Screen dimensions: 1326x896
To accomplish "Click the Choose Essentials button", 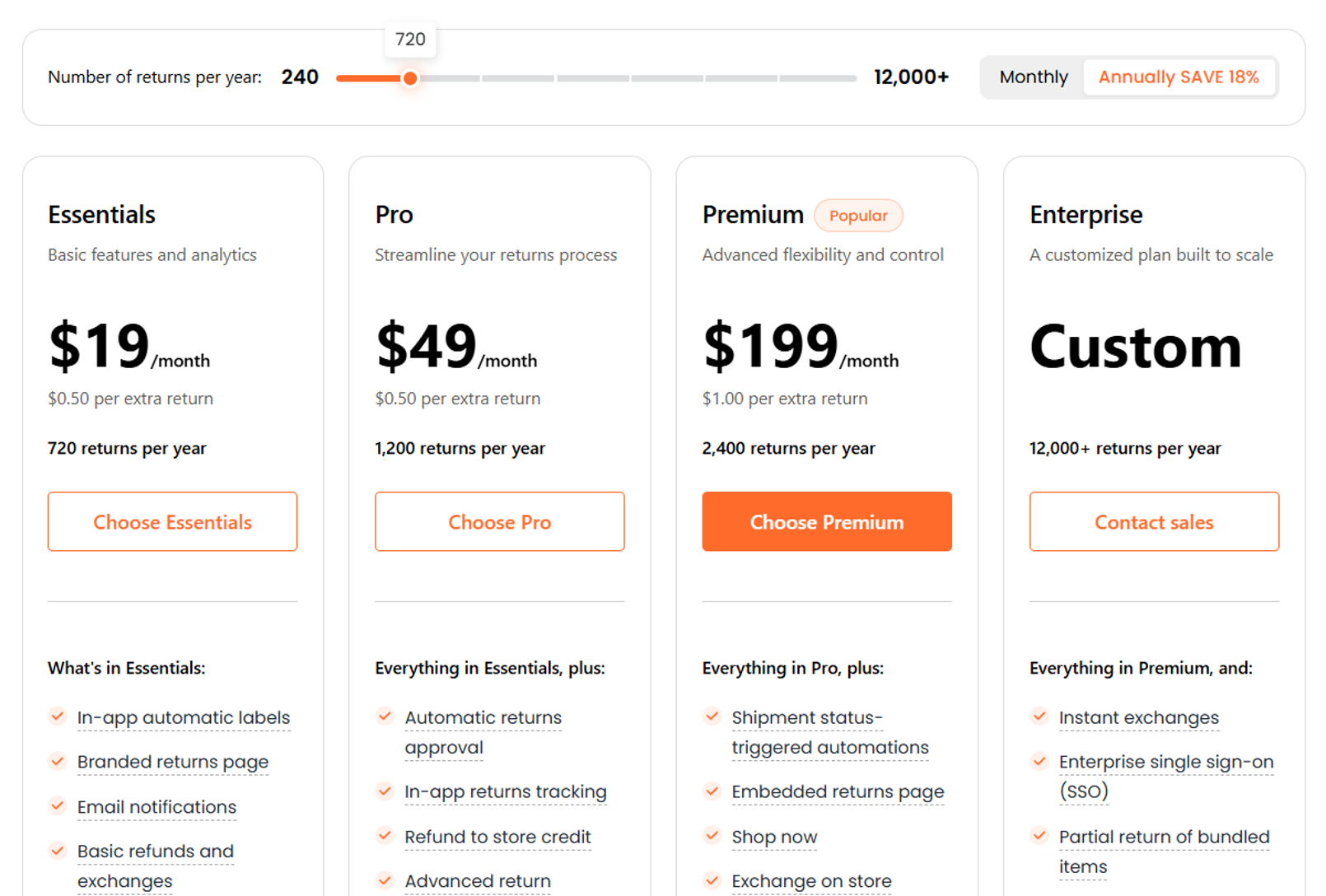I will click(172, 521).
